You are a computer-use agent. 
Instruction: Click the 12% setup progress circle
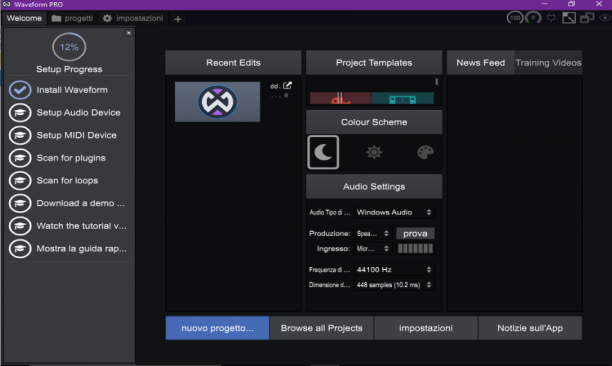coord(69,47)
